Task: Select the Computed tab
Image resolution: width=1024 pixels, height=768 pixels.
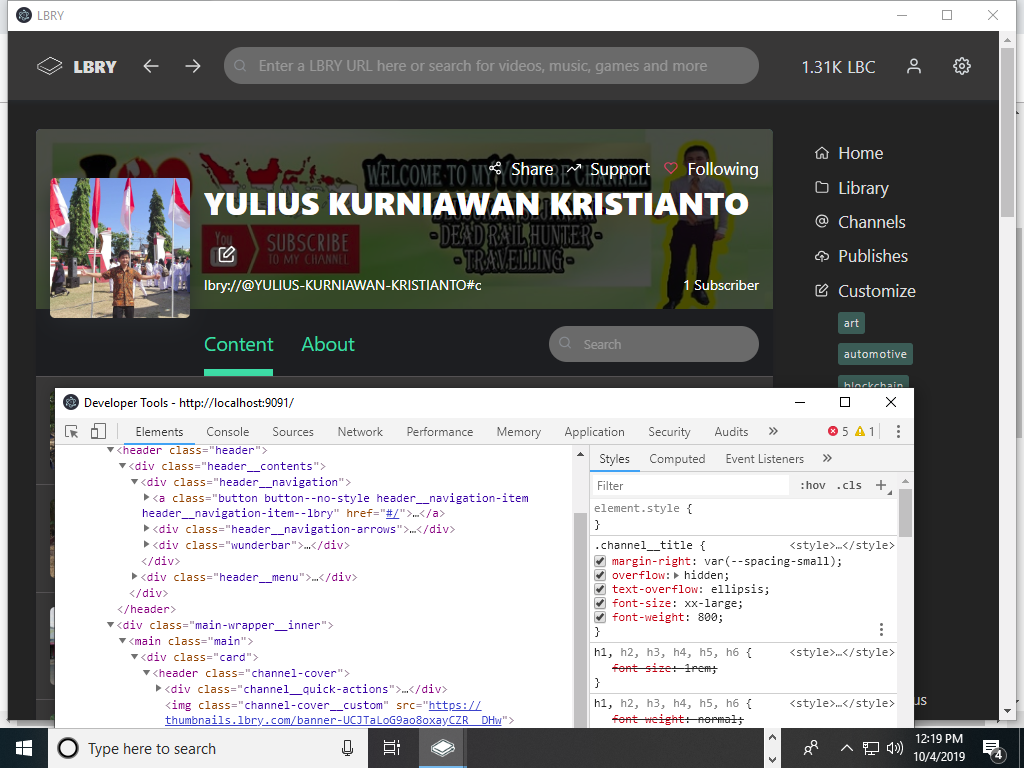Action: point(677,459)
